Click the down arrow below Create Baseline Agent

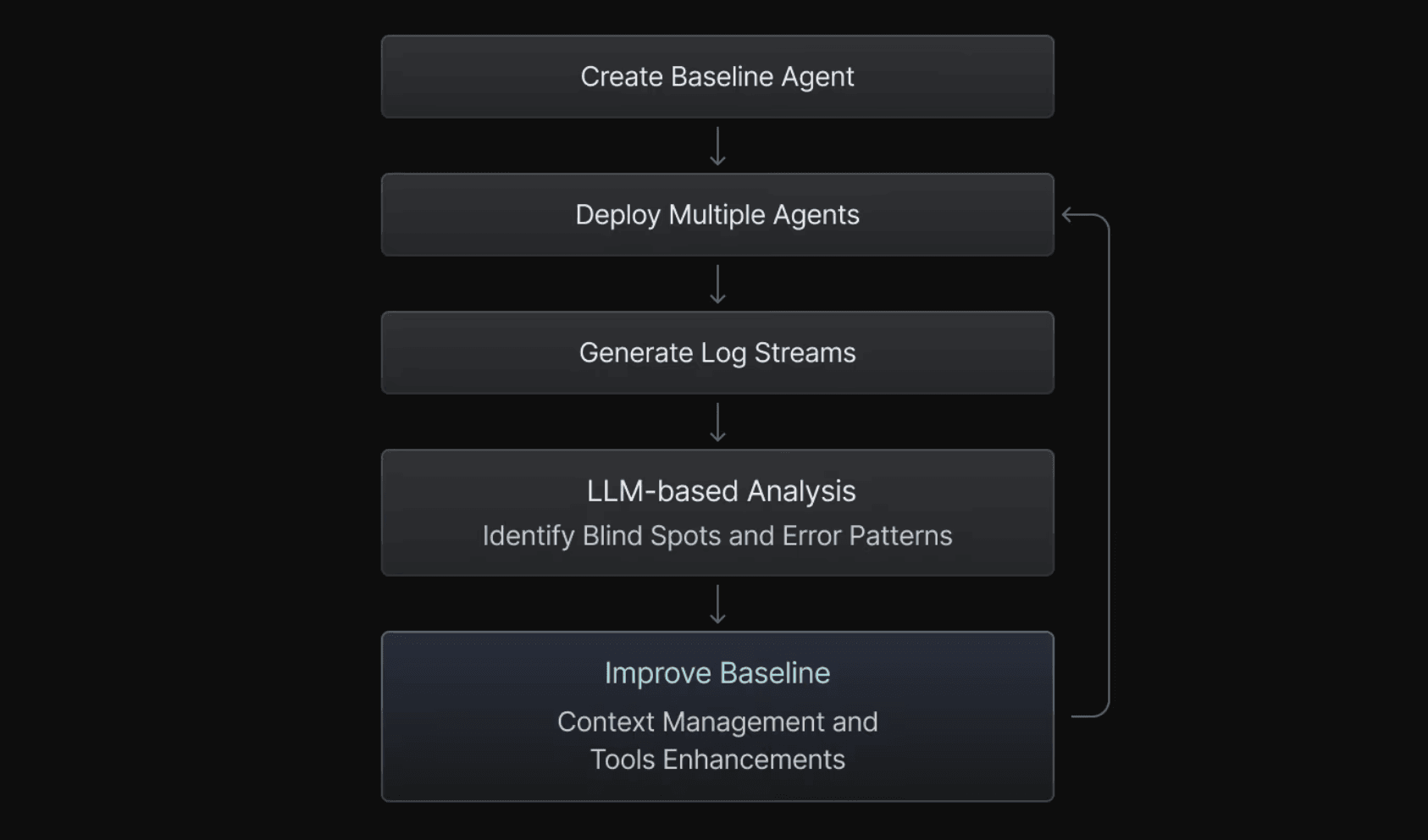click(x=717, y=146)
